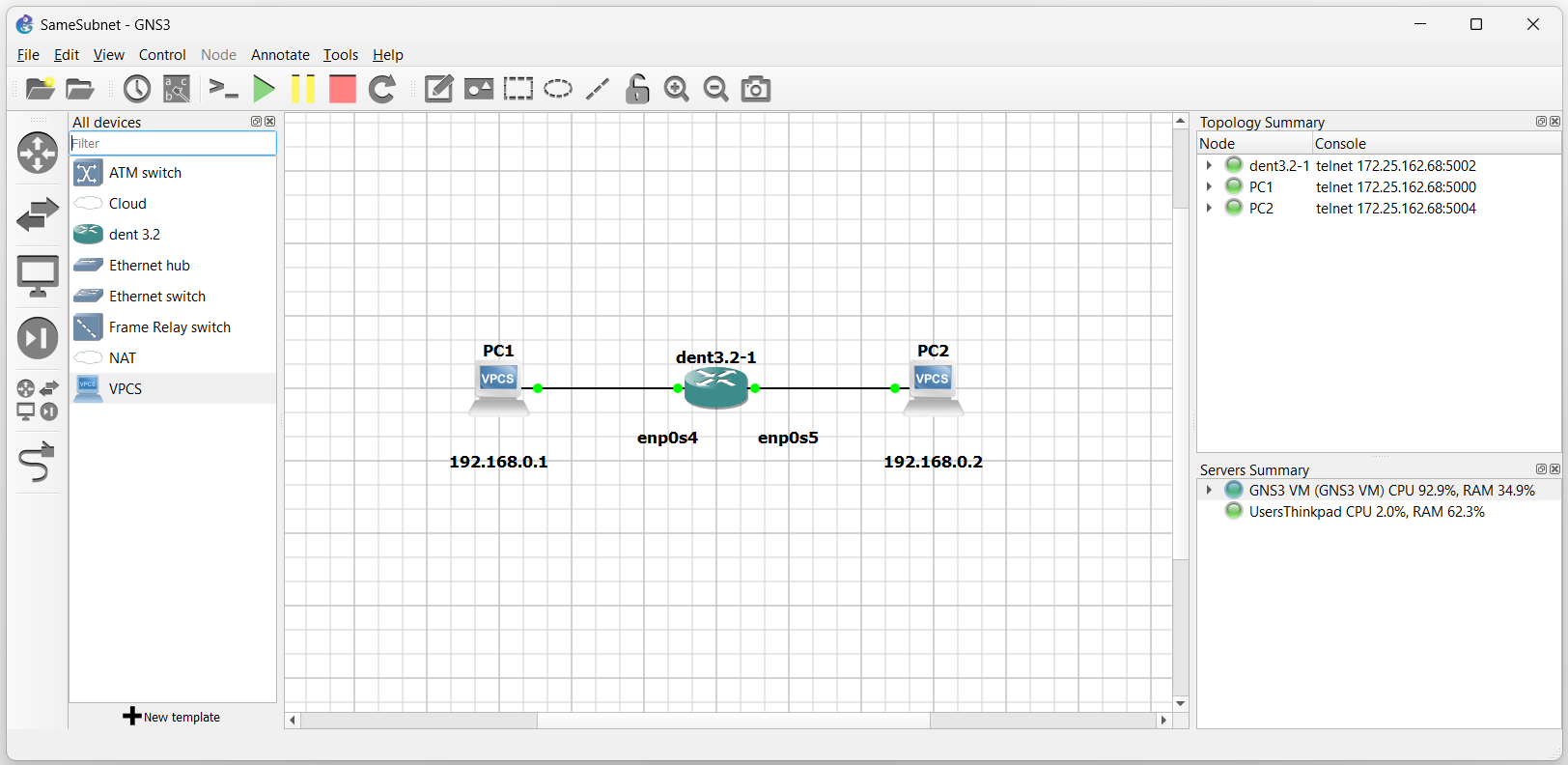Expand PC2 node in Topology Summary
The height and width of the screenshot is (765, 1568).
pos(1209,208)
